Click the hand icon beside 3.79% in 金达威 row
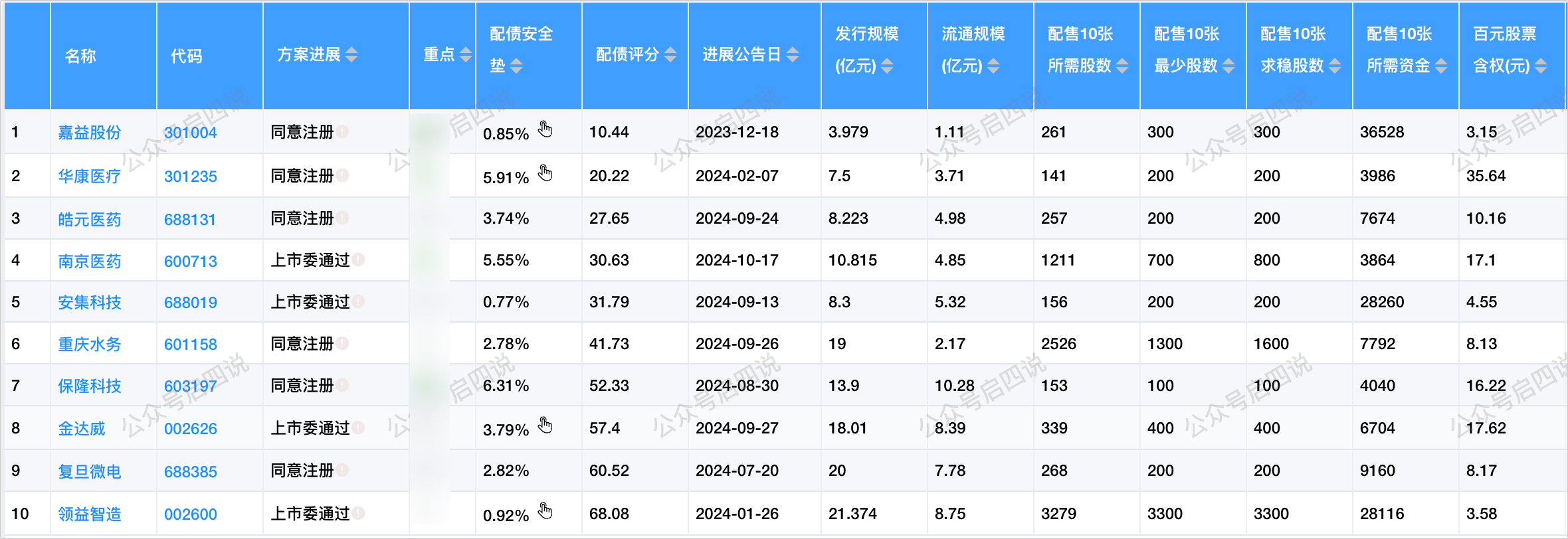Viewport: 1568px width, 539px height. (x=545, y=425)
